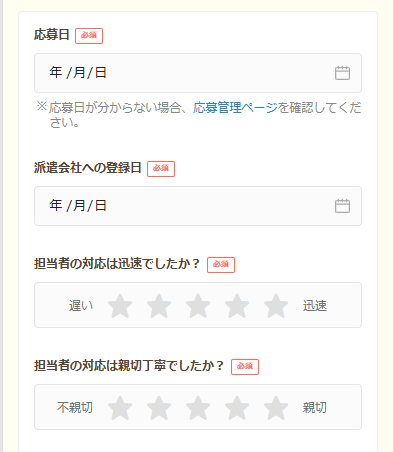
Task: Rate kindness three stars
Action: (198, 408)
